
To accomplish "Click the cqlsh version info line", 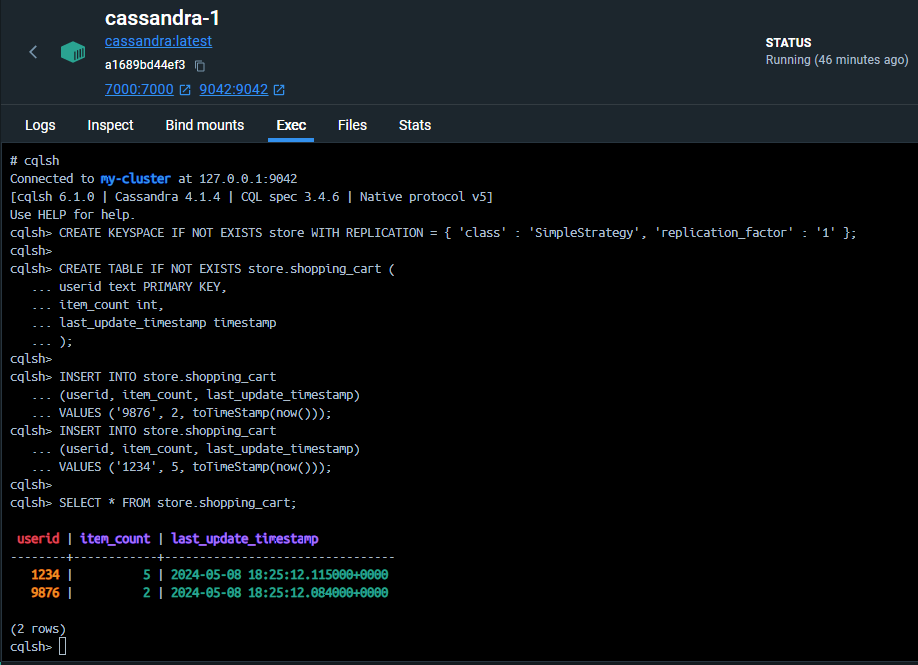I will tap(252, 197).
